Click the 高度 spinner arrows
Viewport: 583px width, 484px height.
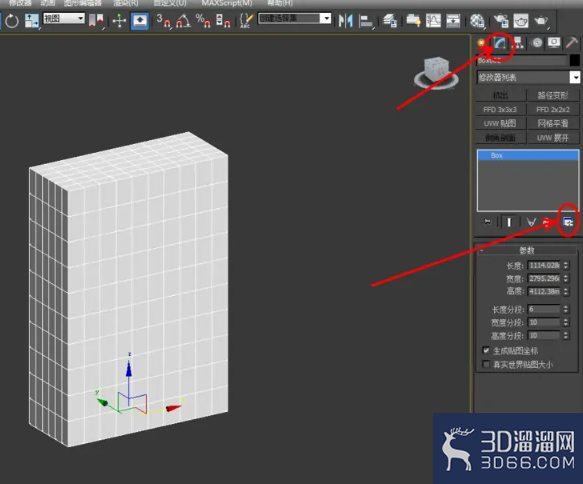click(x=566, y=291)
